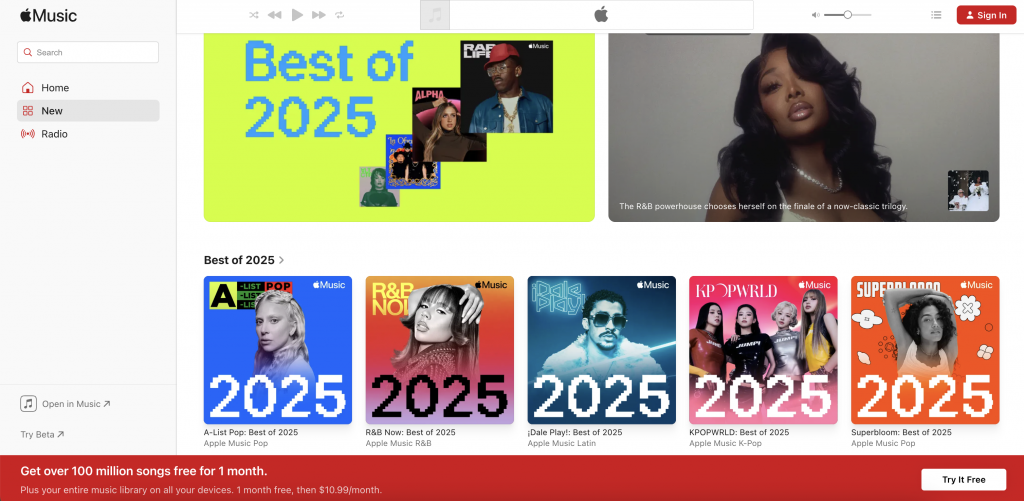1024x501 pixels.
Task: Adjust the volume slider
Action: pyautogui.click(x=847, y=15)
